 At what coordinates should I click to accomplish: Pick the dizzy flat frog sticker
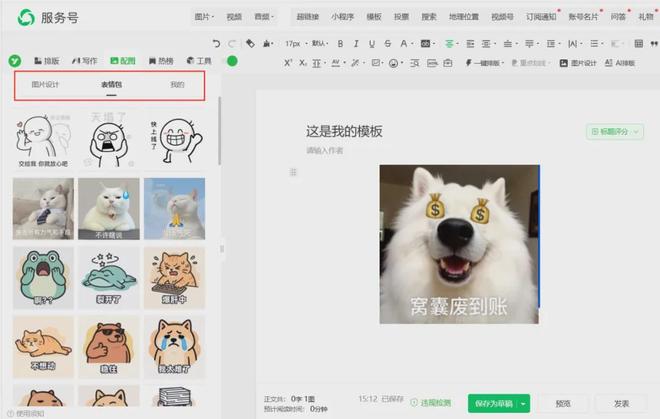pos(109,278)
